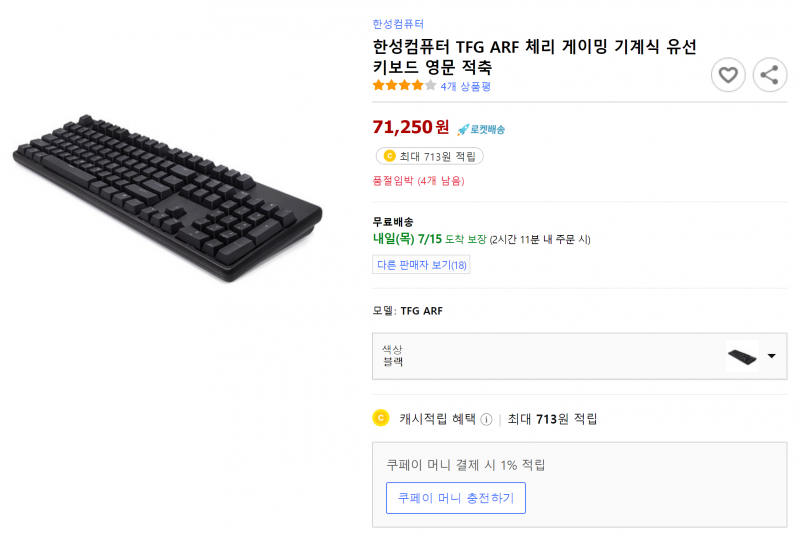The width and height of the screenshot is (800, 537).
Task: Click the orange star rating icons
Action: 404,86
